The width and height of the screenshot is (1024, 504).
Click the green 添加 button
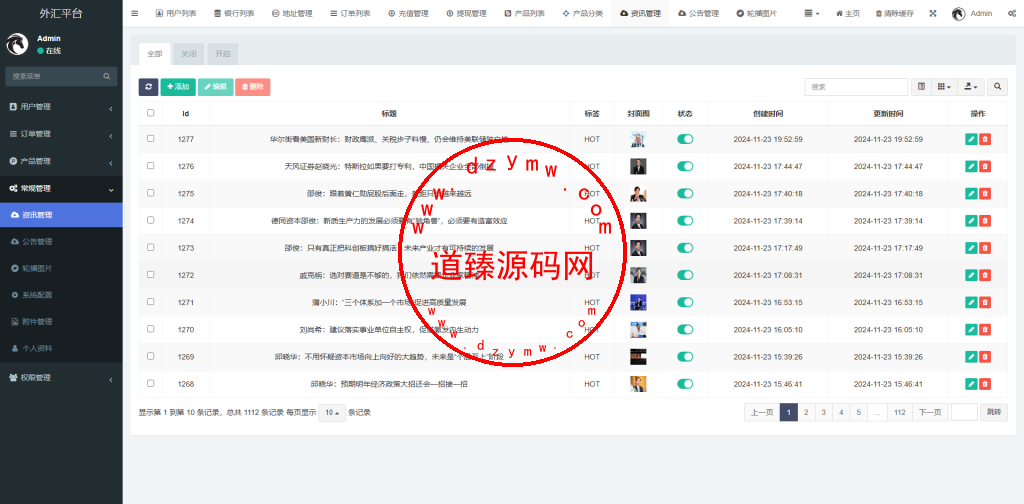(x=178, y=87)
